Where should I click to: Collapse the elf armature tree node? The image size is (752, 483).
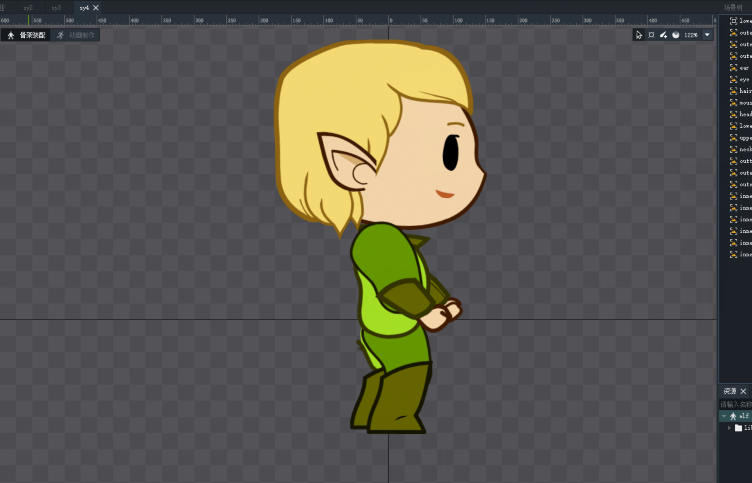pyautogui.click(x=724, y=416)
